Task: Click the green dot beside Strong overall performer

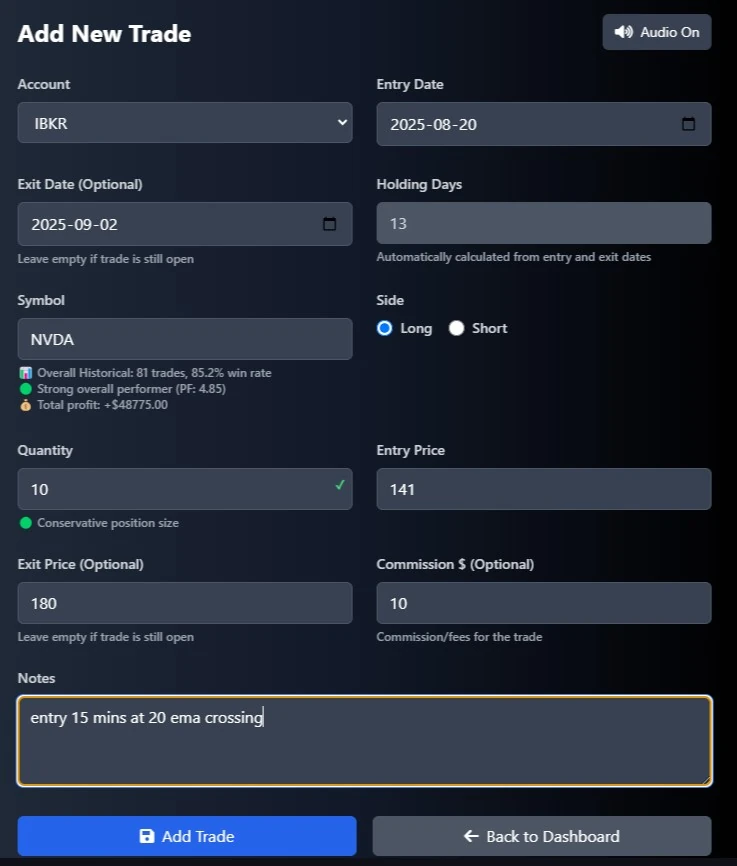Action: (x=24, y=388)
